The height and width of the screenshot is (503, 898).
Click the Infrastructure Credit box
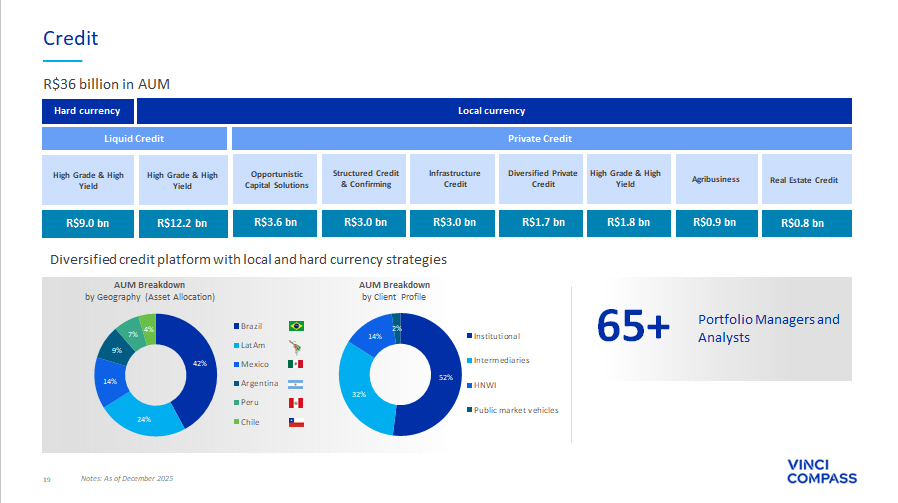455,179
